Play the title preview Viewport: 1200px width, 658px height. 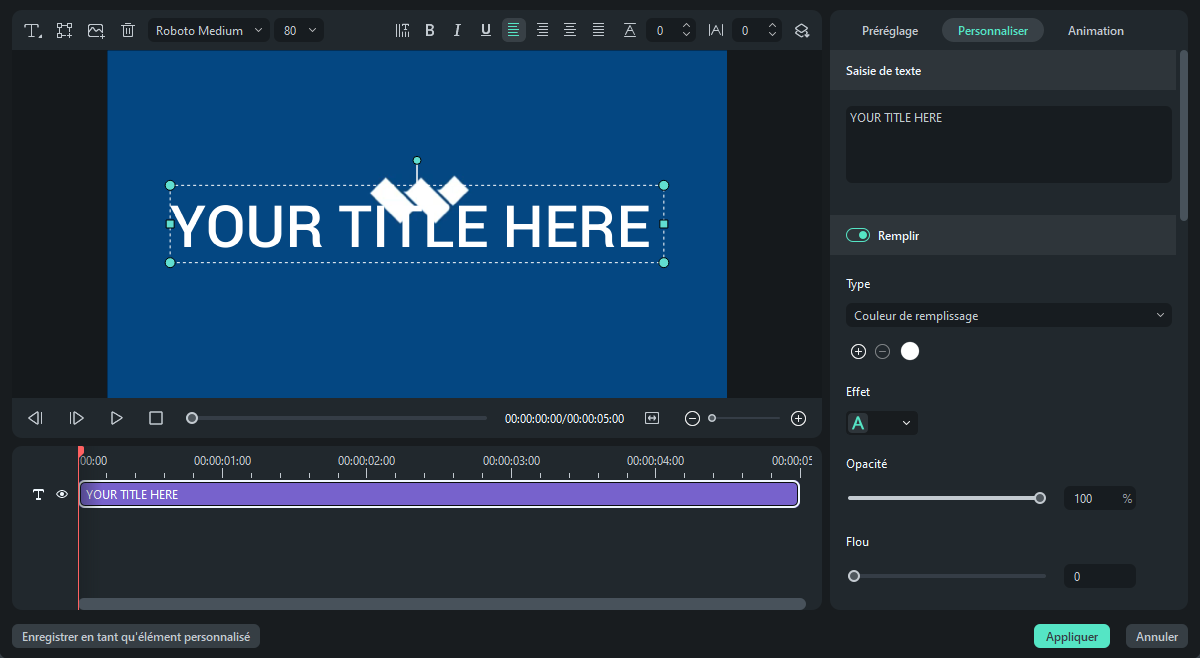click(116, 418)
